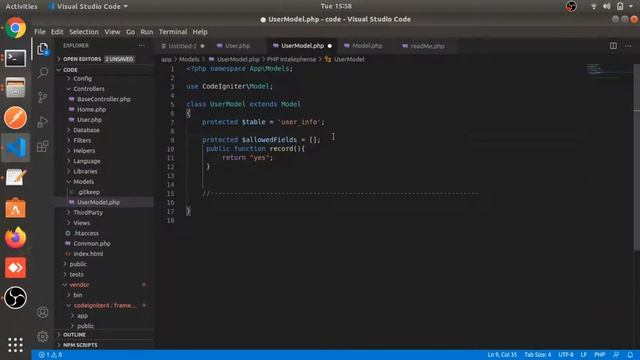Expand the Views folder
The width and height of the screenshot is (640, 360).
82,223
